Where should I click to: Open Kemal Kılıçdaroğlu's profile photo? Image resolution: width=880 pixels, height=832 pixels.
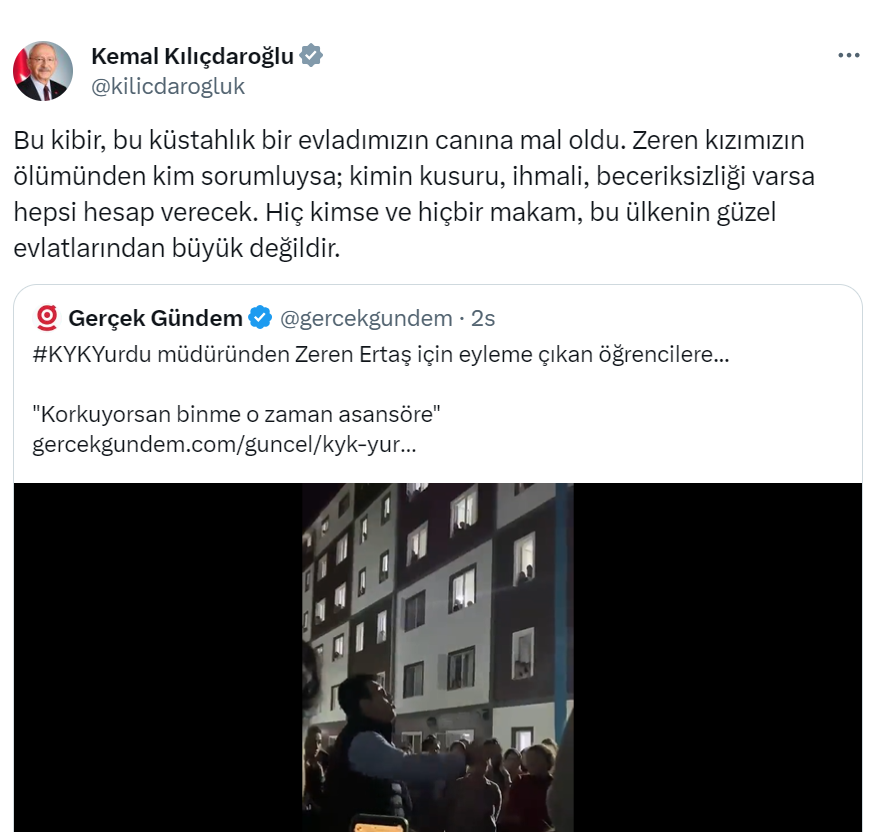point(43,71)
